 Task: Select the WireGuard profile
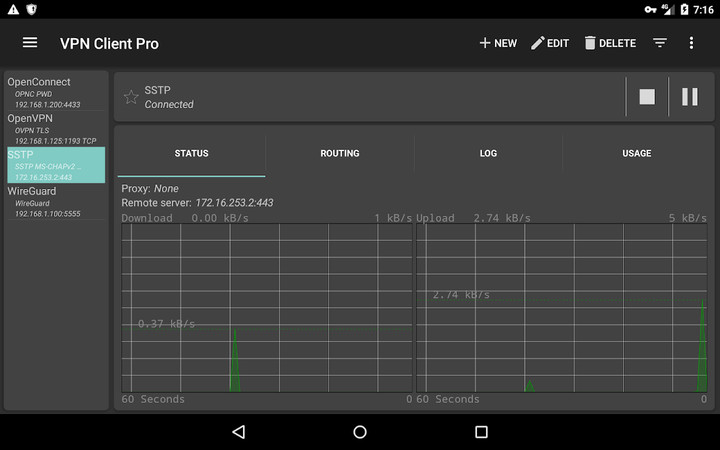(56, 202)
